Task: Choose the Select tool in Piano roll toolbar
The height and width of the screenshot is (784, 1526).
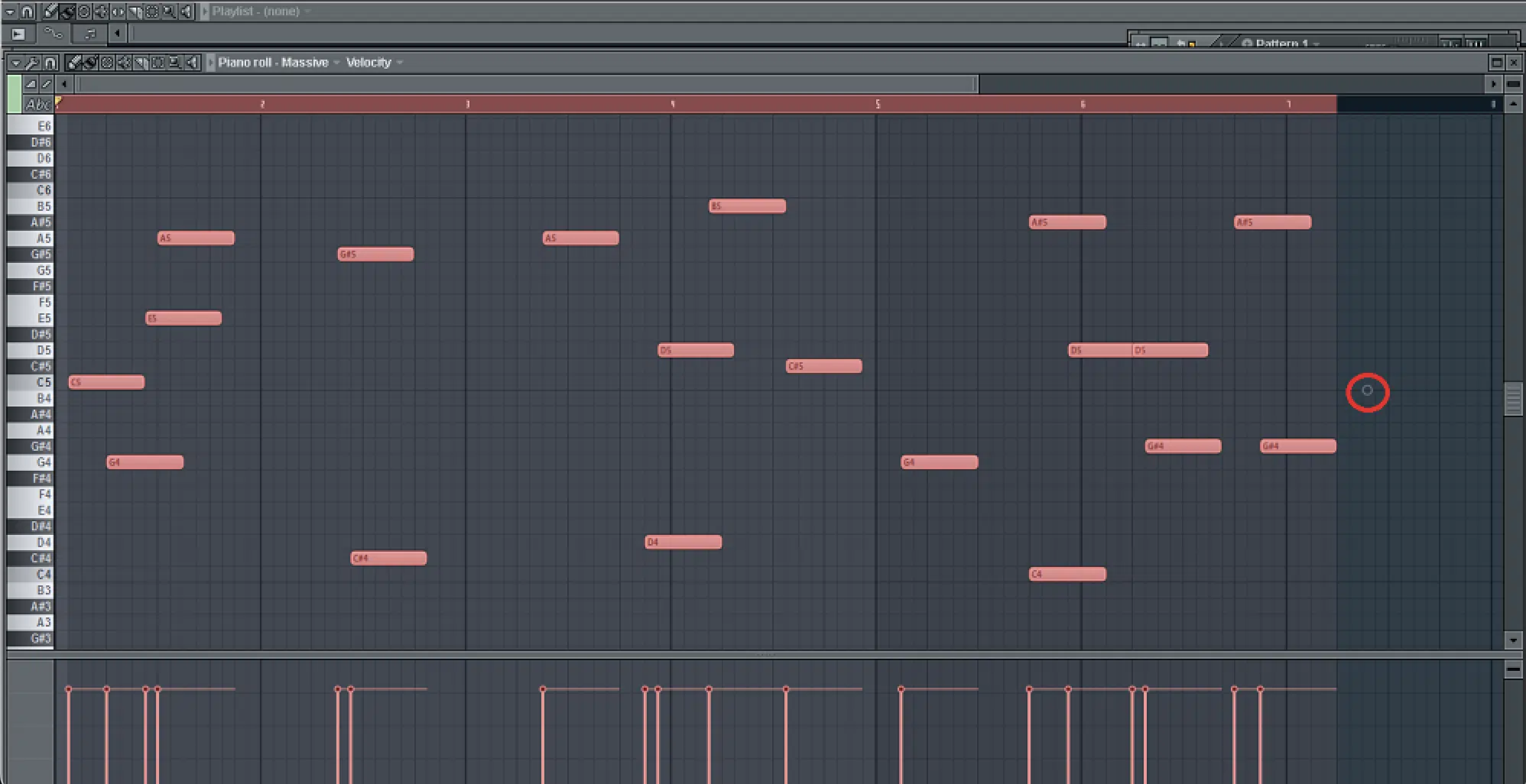Action: point(157,62)
